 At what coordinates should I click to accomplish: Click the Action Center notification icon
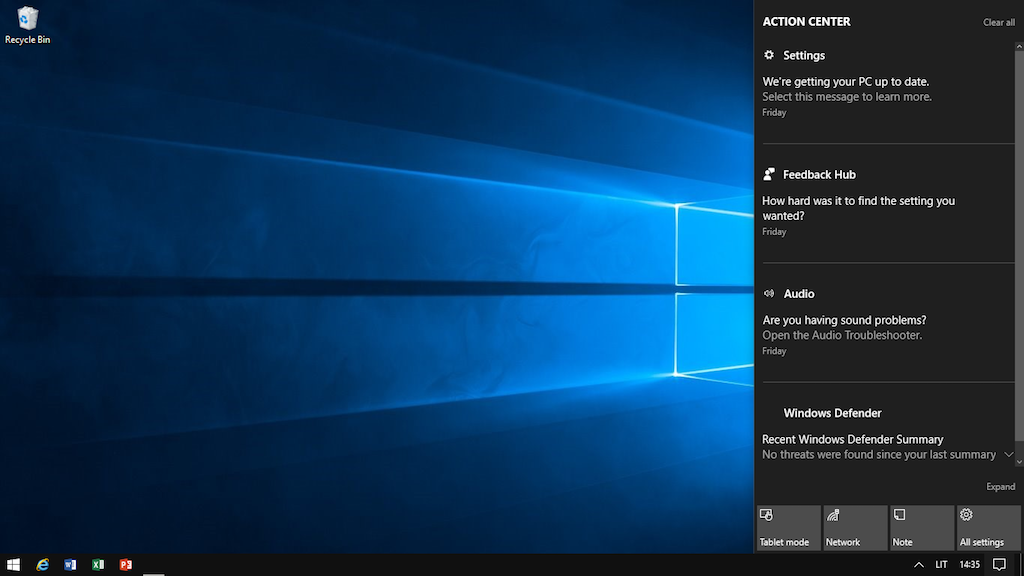[x=998, y=565]
